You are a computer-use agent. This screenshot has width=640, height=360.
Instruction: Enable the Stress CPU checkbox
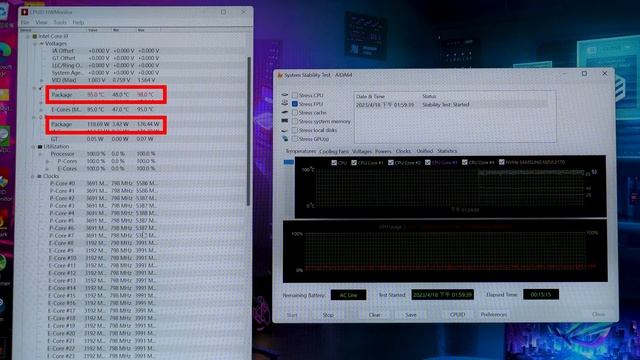(x=295, y=96)
